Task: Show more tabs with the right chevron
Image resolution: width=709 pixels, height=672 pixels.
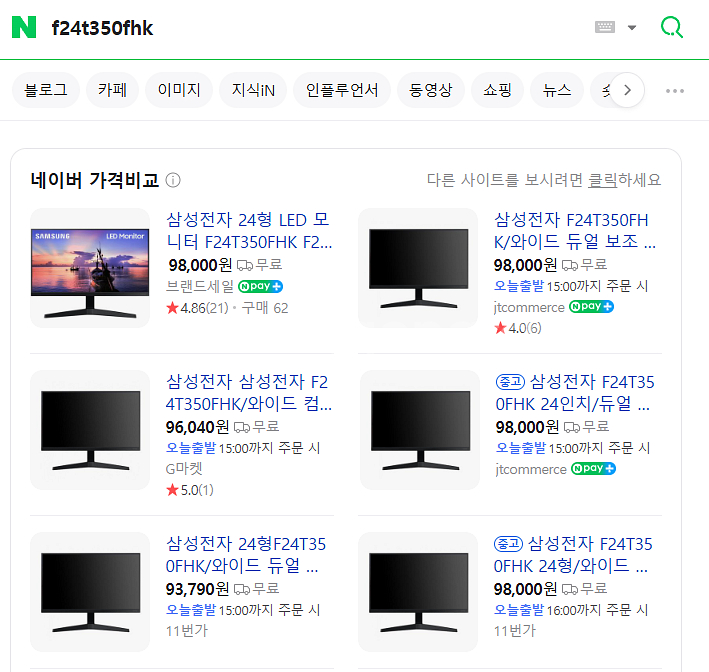Action: (627, 90)
